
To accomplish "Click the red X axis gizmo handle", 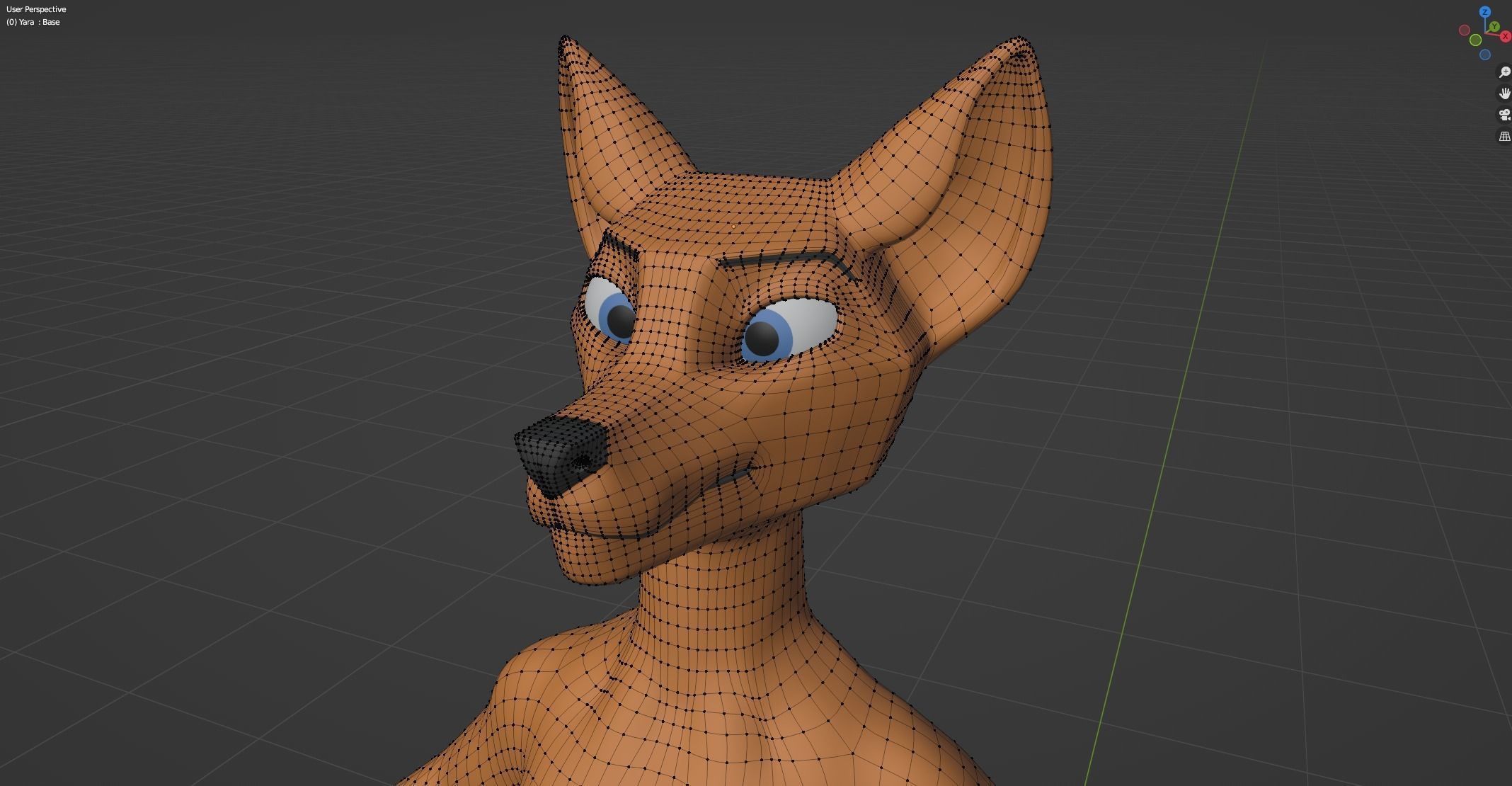I will tap(1506, 36).
